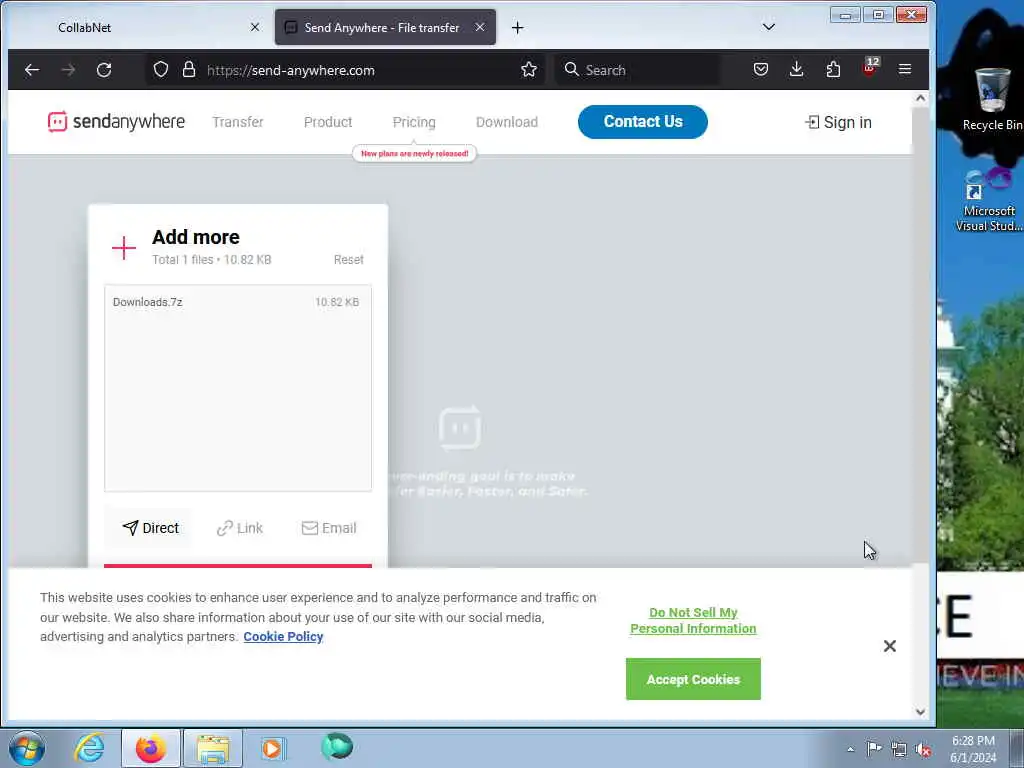
Task: Close the Send Anywhere tab
Action: pyautogui.click(x=480, y=27)
